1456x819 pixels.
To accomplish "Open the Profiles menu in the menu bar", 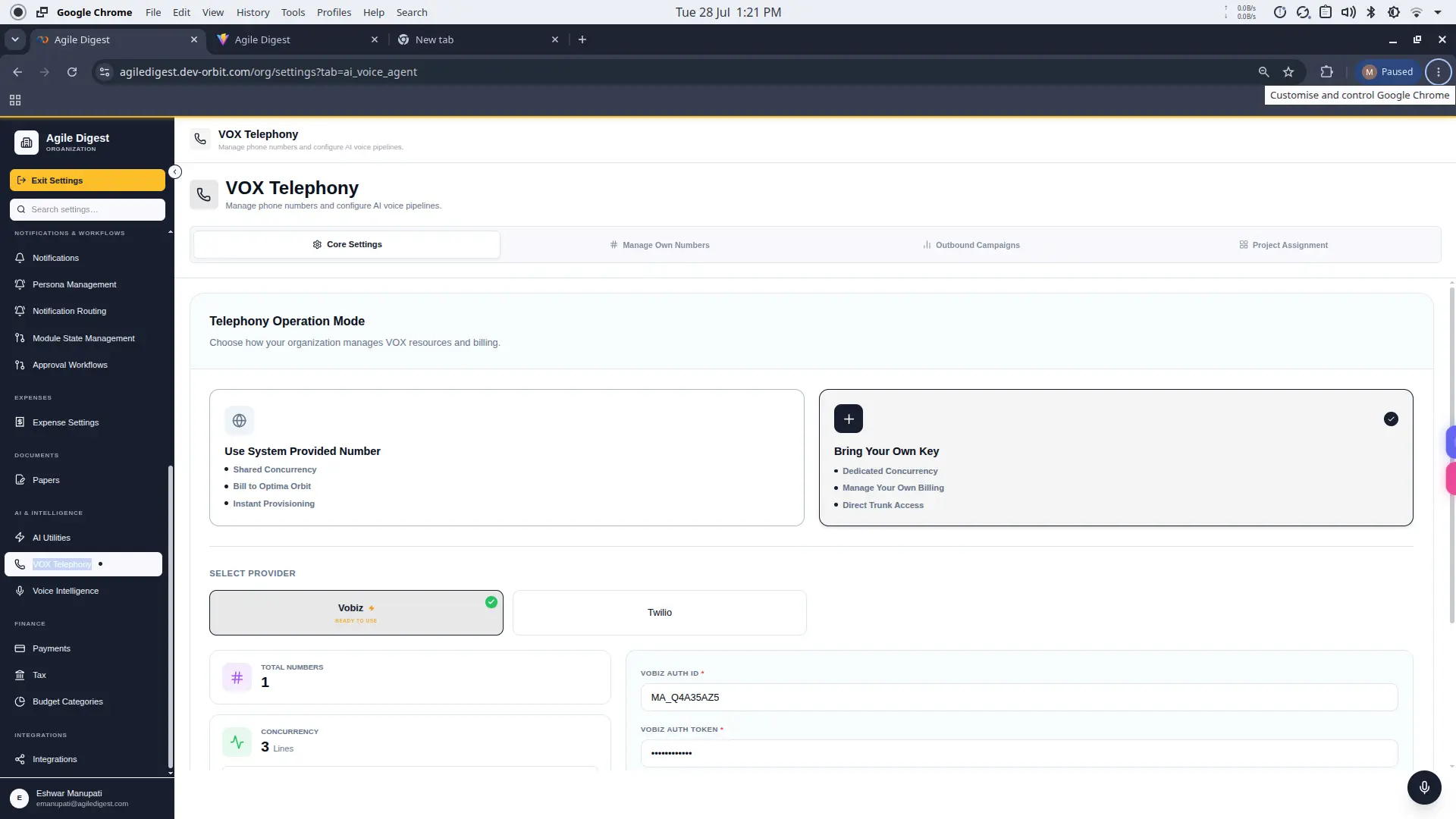I will (x=334, y=12).
